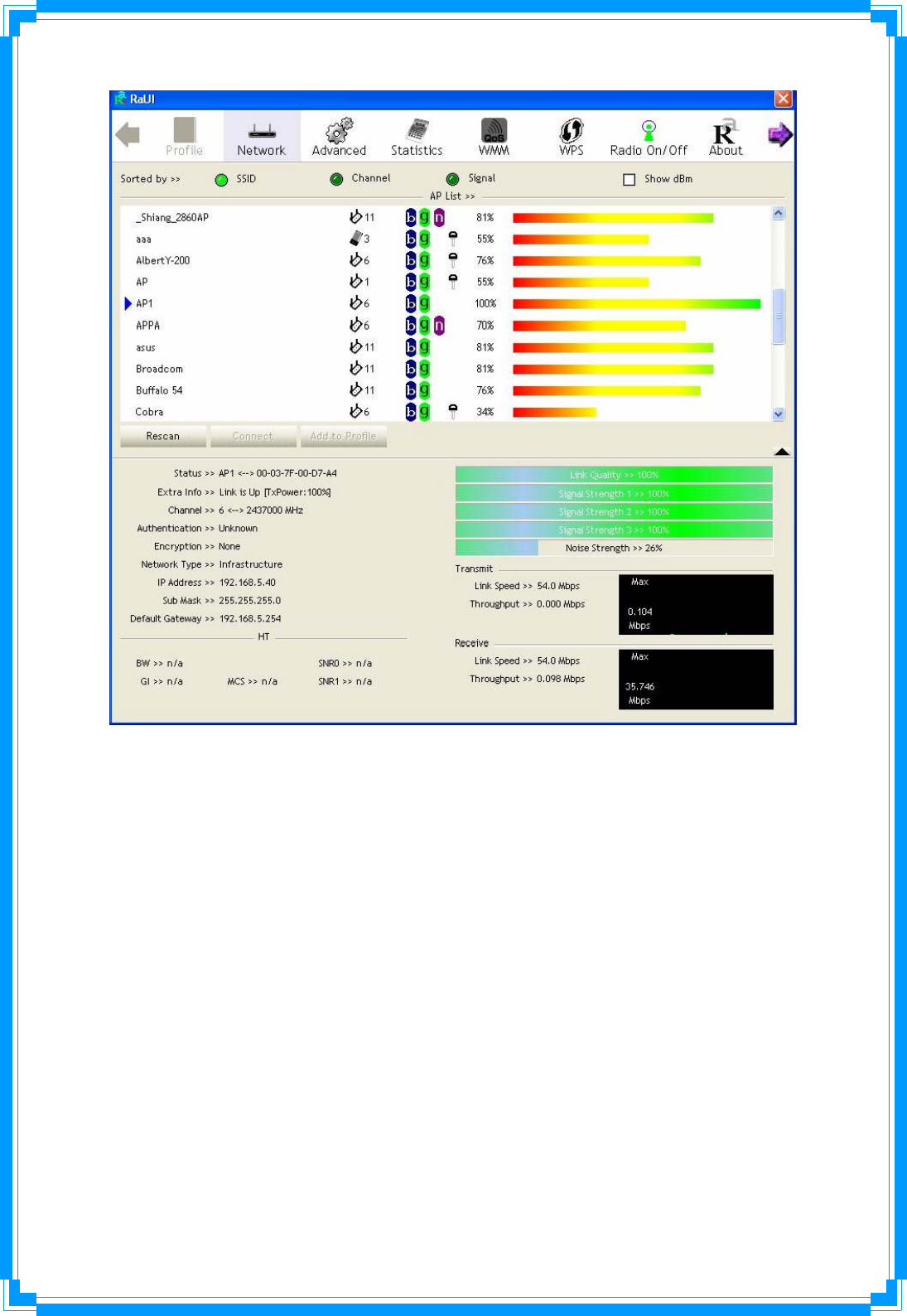Click the purple right arrow icon

(779, 134)
